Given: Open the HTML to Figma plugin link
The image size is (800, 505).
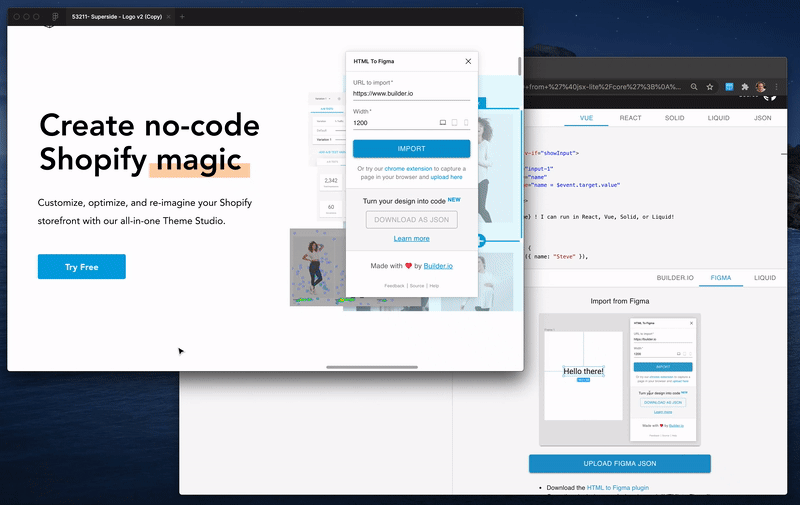Looking at the screenshot, I should coord(618,488).
